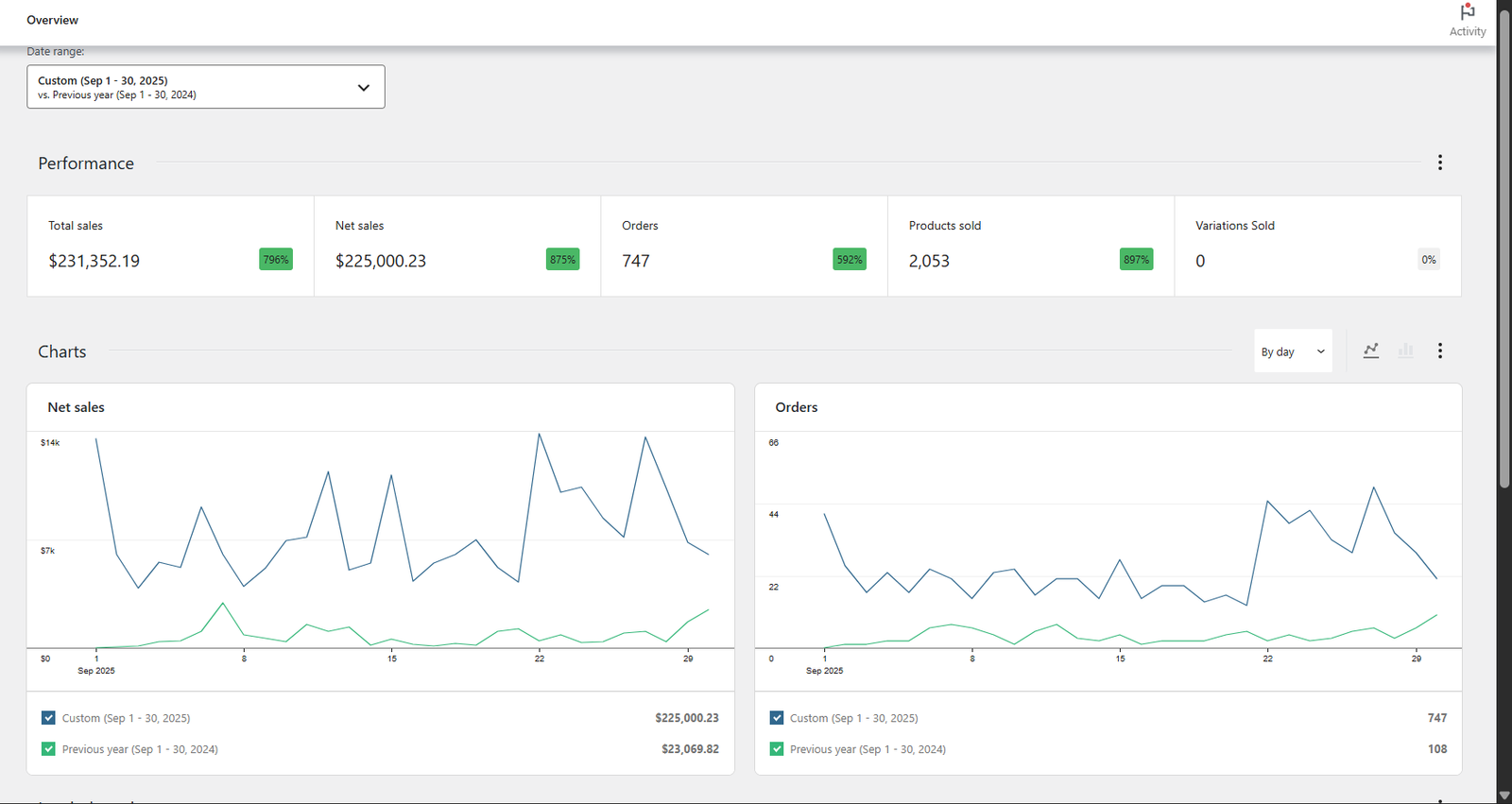1512x804 pixels.
Task: Open the Total sales report card
Action: pyautogui.click(x=170, y=246)
